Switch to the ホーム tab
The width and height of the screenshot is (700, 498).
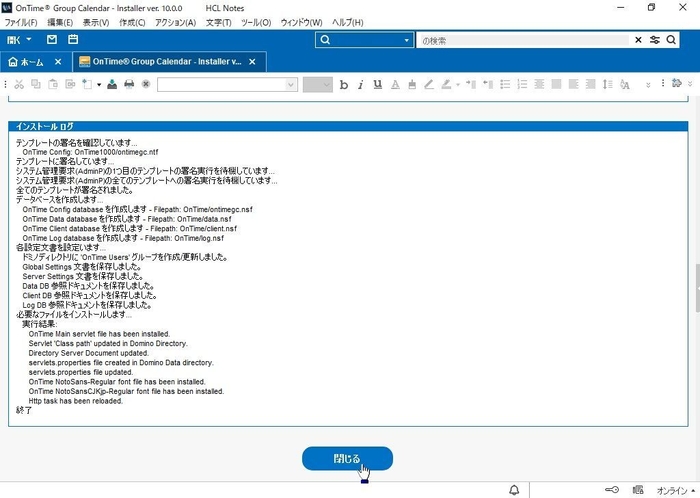tap(26, 61)
